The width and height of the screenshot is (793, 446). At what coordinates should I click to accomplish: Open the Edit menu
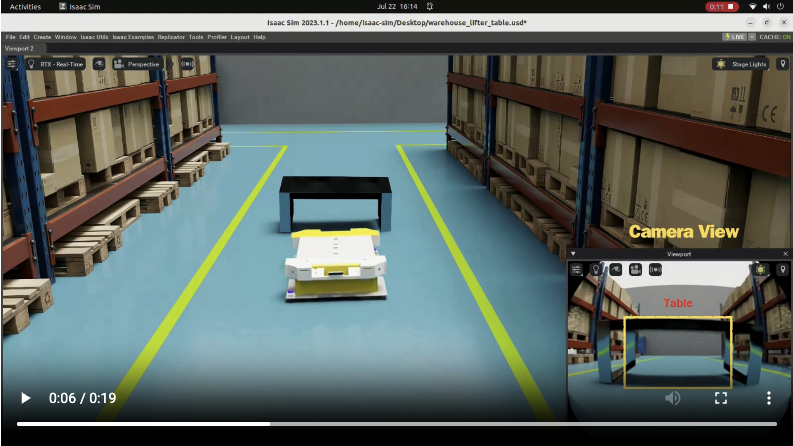(24, 37)
